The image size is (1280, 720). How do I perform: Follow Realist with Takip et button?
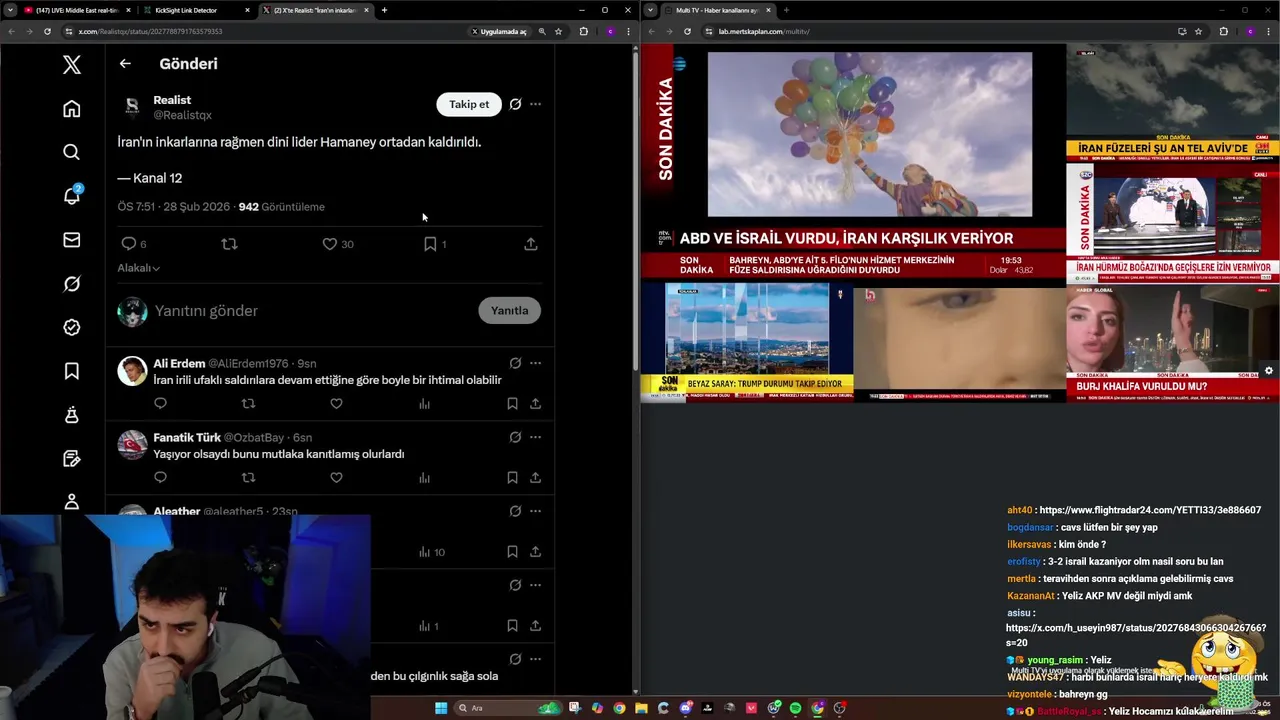[469, 104]
